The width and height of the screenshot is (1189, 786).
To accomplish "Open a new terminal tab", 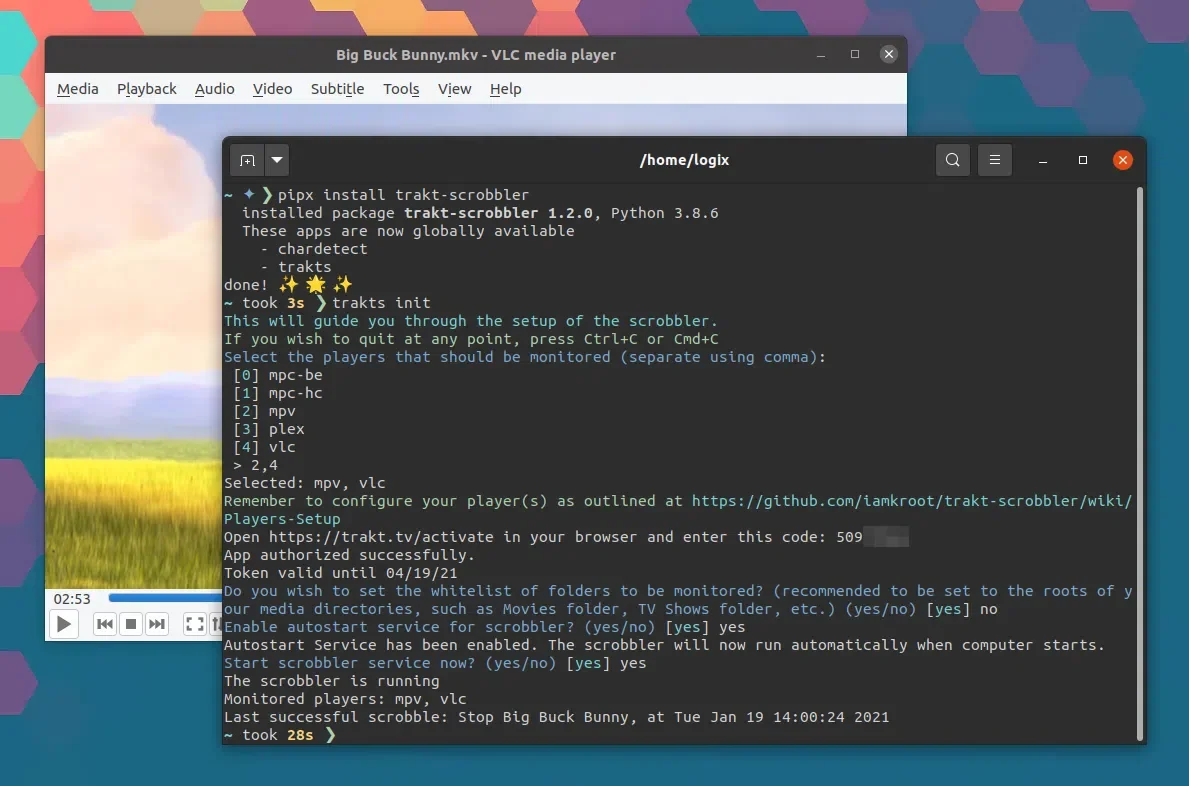I will tap(248, 159).
